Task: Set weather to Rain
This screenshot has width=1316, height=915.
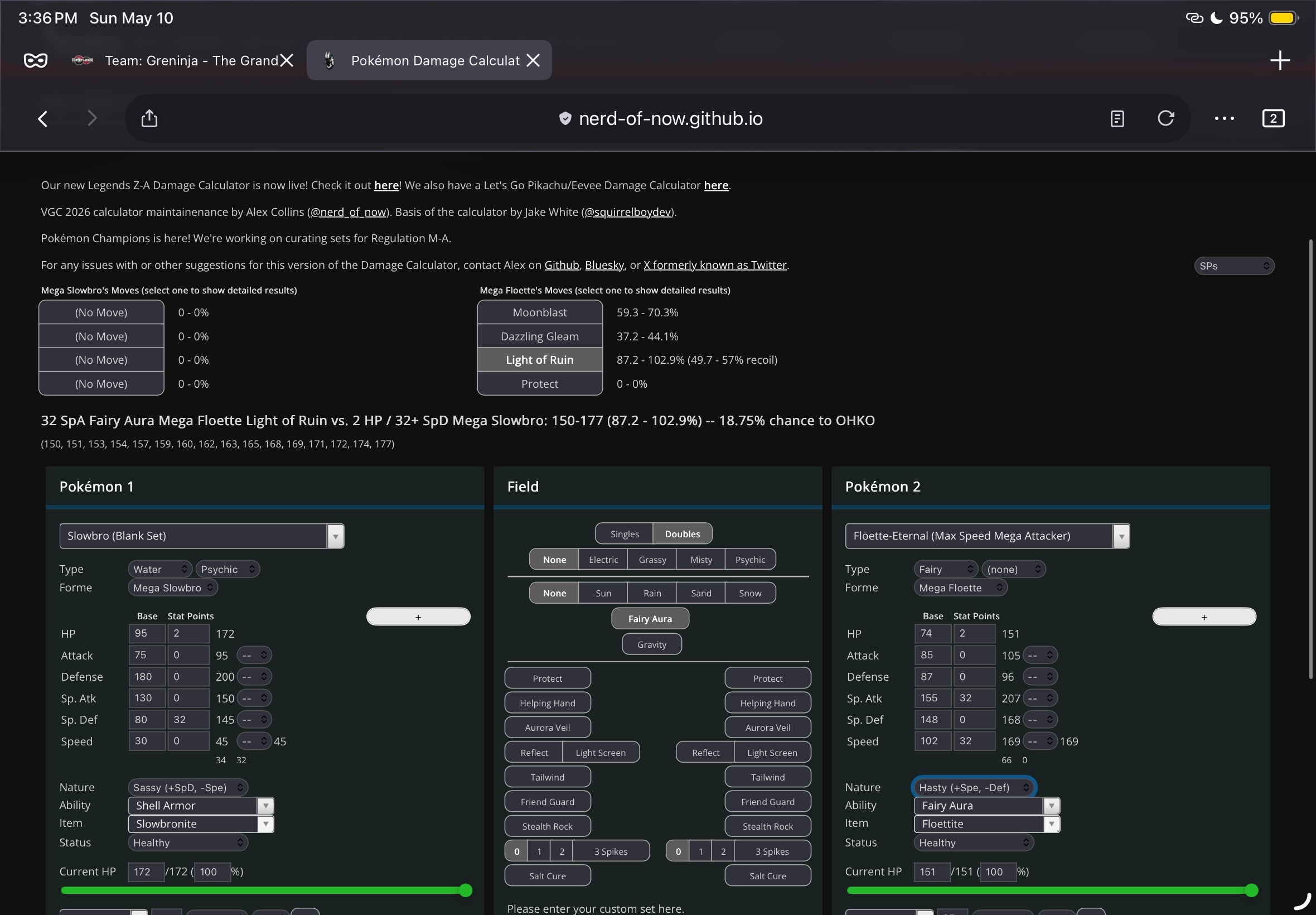Action: 652,593
